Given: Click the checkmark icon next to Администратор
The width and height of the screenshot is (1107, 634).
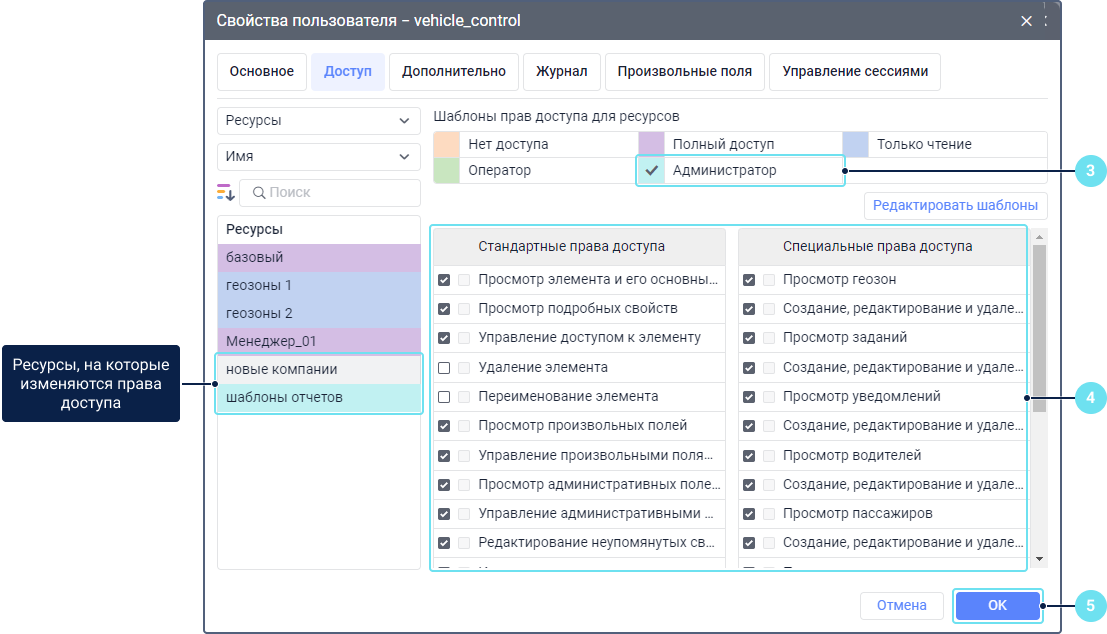Looking at the screenshot, I should [x=651, y=171].
